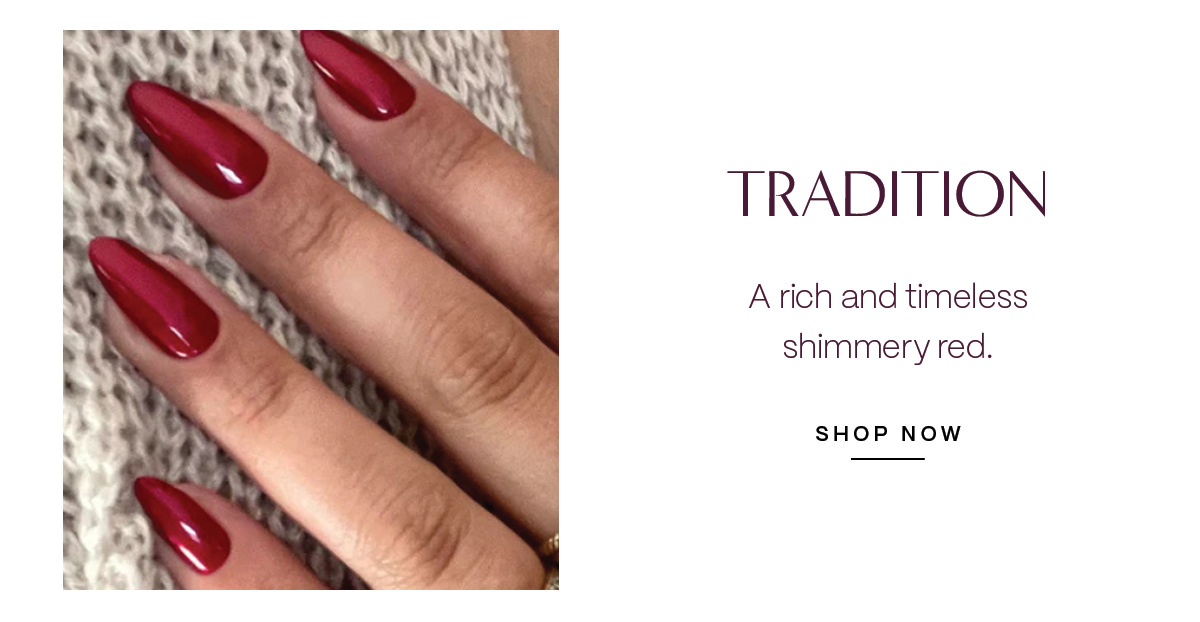The image size is (1200, 622).
Task: Click the text line 'shimmery red.'
Action: coord(888,348)
